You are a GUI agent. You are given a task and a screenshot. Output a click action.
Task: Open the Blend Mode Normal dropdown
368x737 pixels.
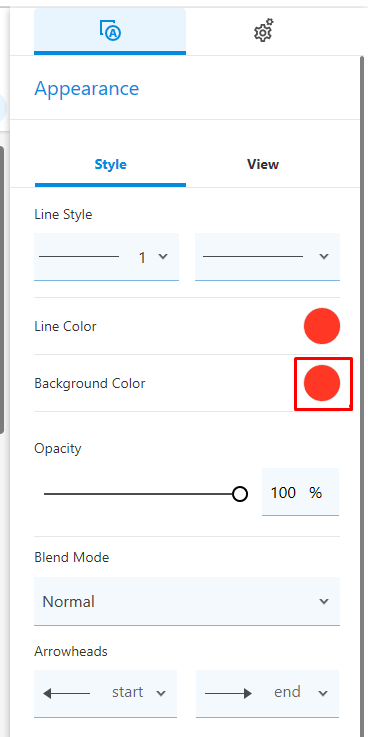(187, 602)
